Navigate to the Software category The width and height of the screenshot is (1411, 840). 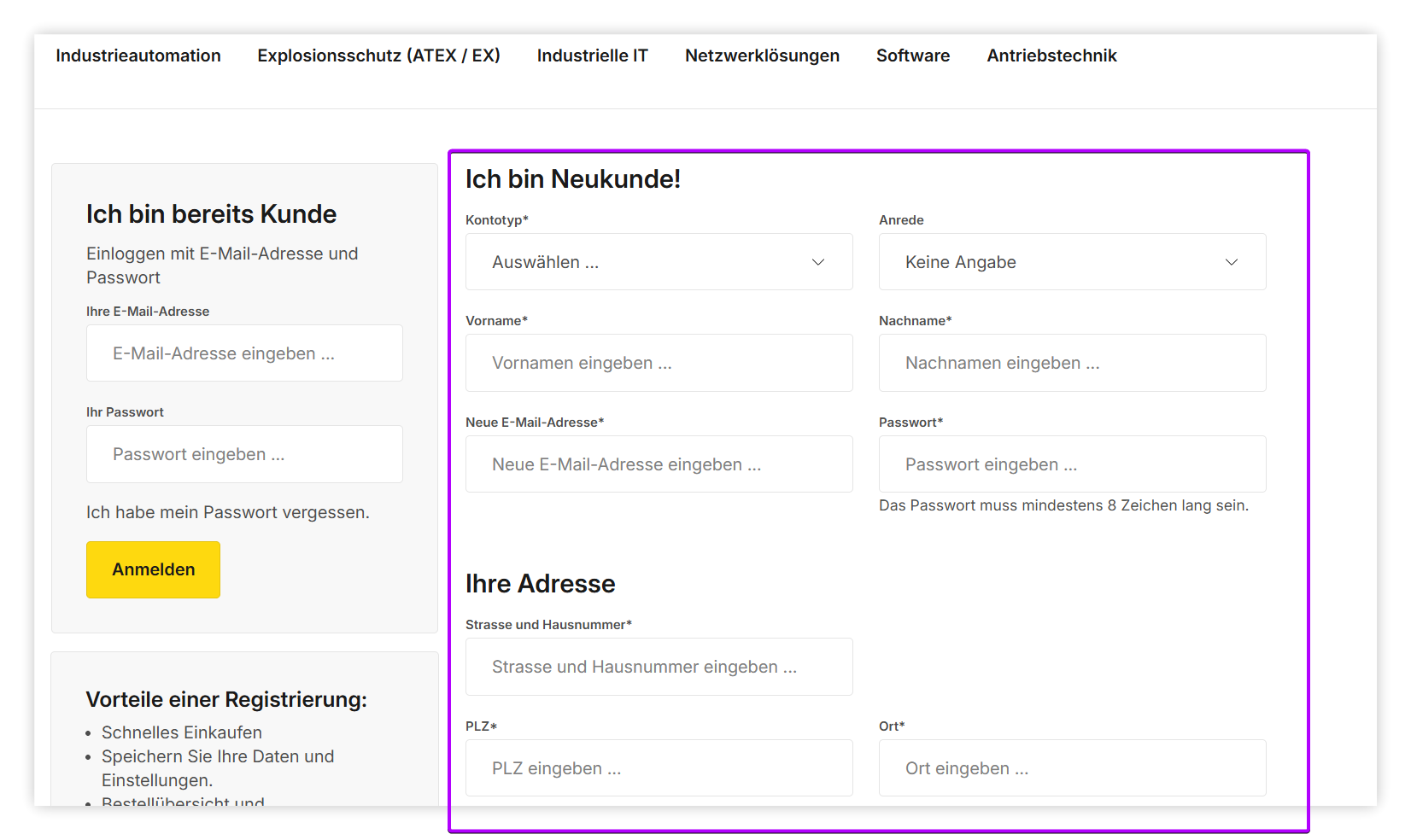(912, 55)
